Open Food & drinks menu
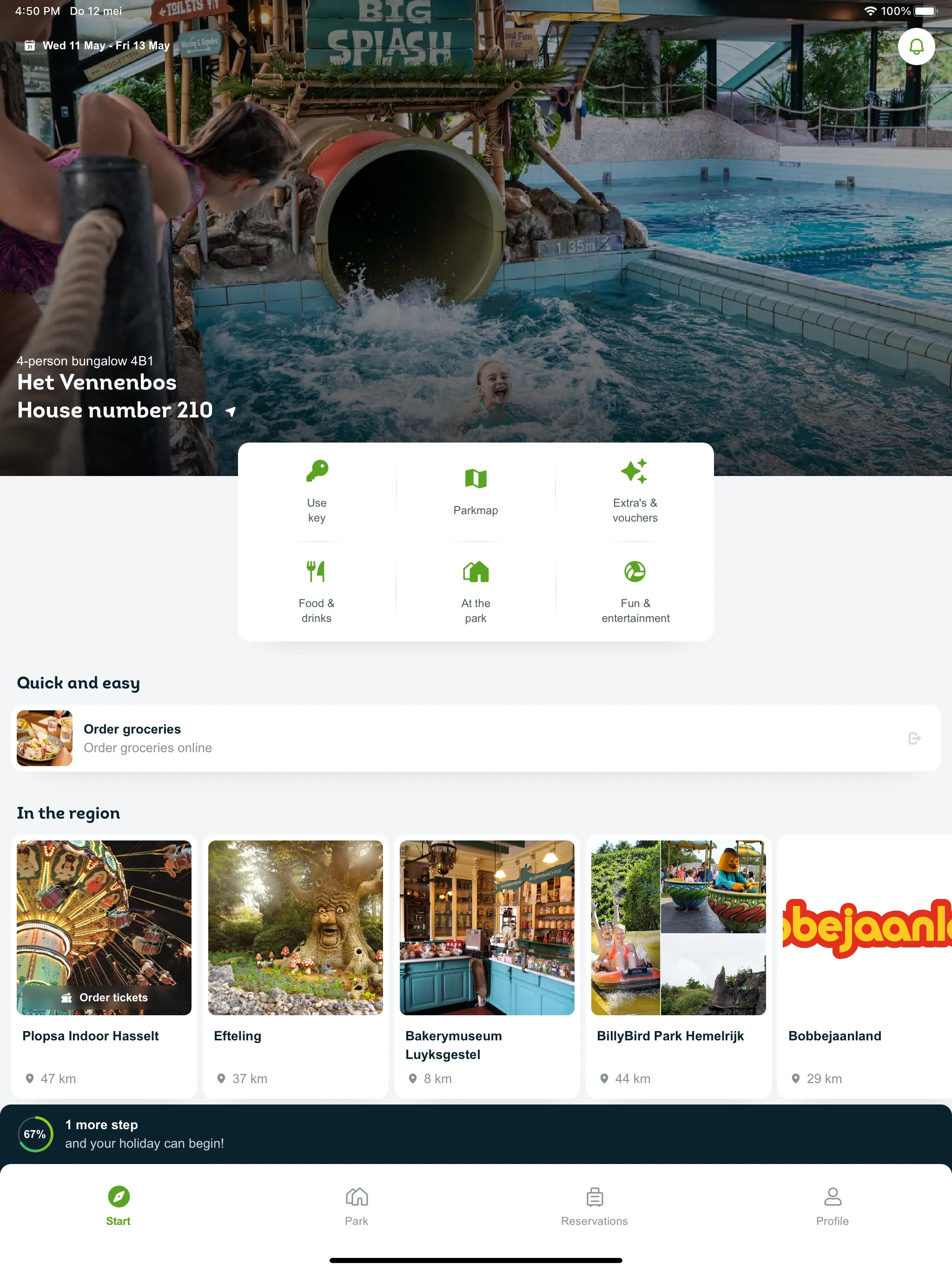The height and width of the screenshot is (1270, 952). pyautogui.click(x=316, y=590)
